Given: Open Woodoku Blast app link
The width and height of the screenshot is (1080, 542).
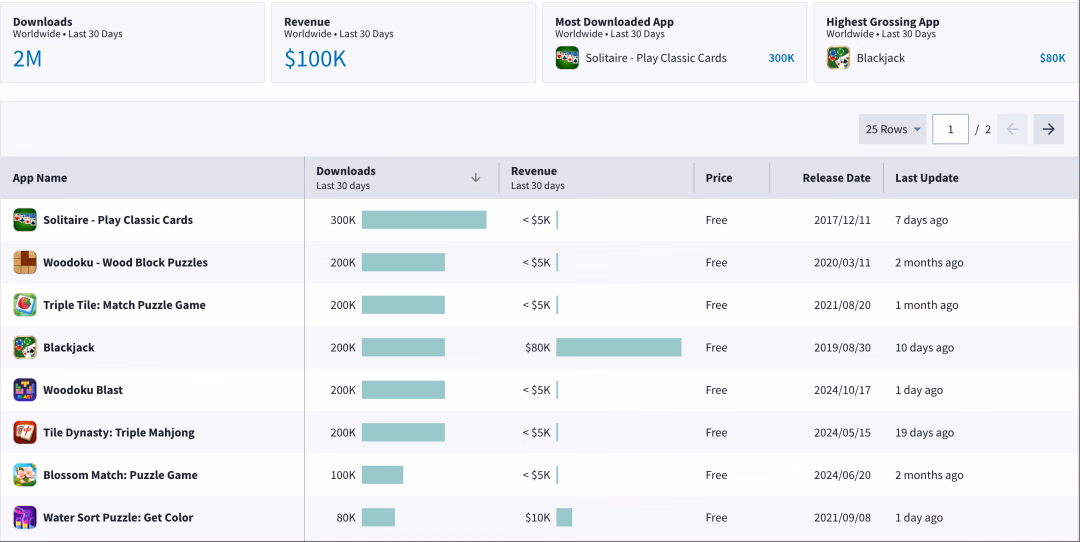Looking at the screenshot, I should coord(83,390).
